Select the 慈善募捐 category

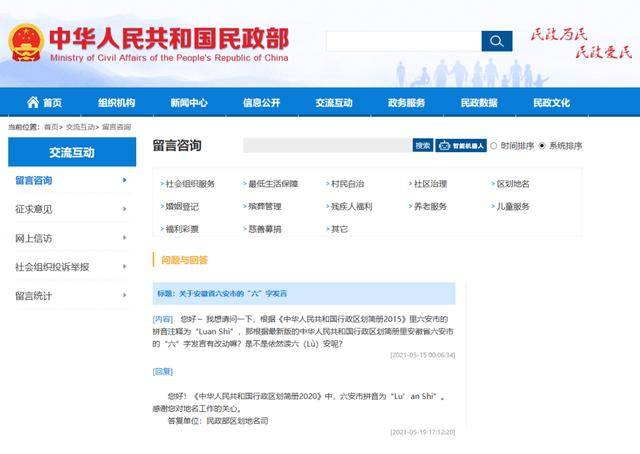click(265, 229)
